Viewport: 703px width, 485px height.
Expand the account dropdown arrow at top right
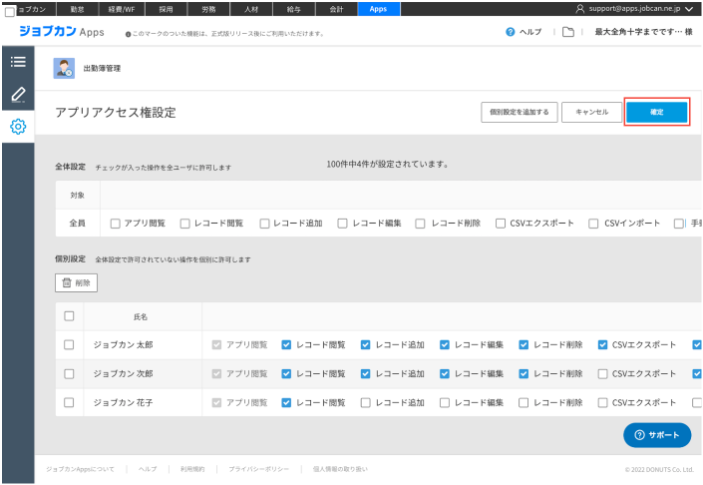[x=690, y=8]
